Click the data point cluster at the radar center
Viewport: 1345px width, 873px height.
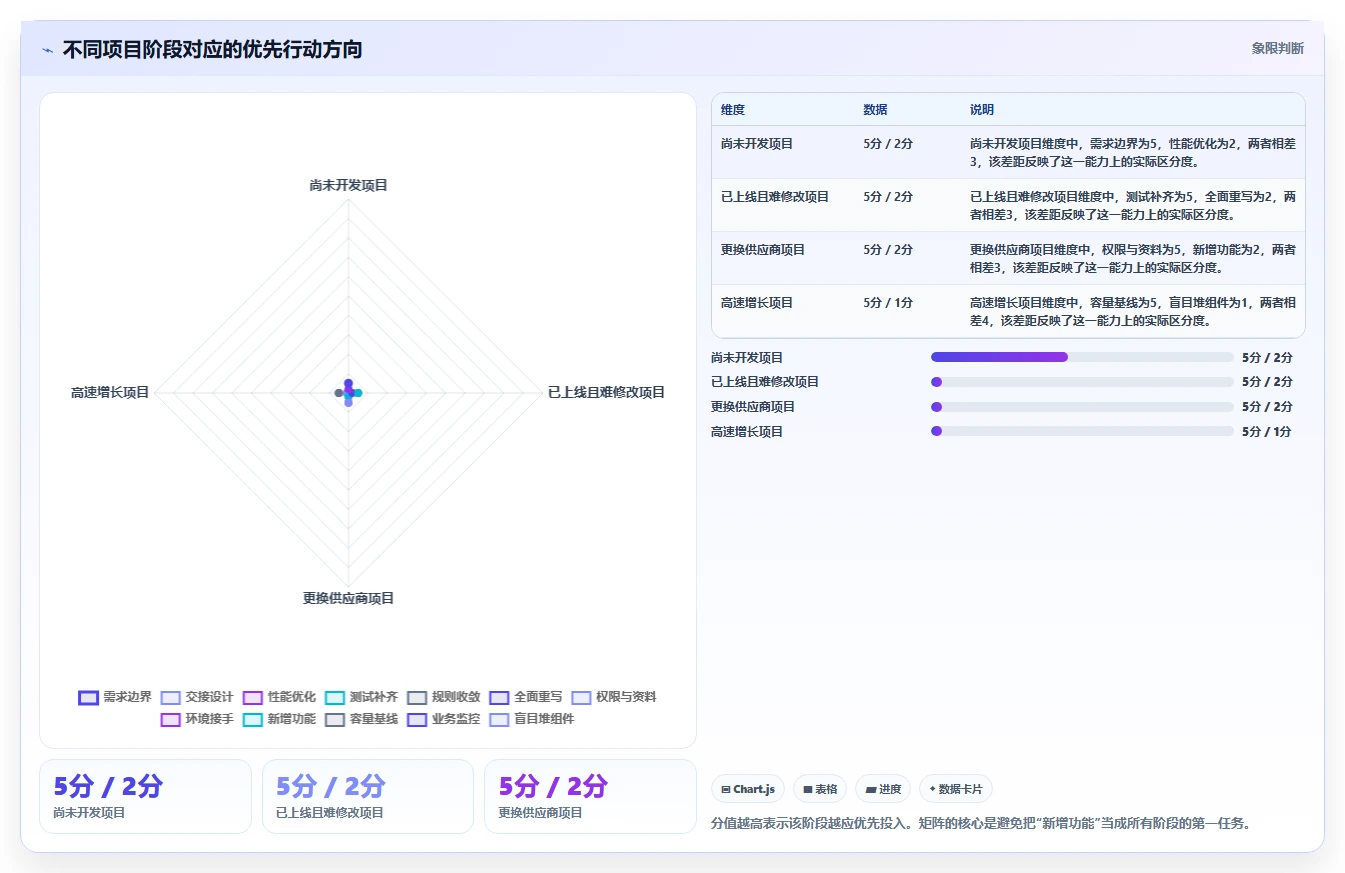click(348, 393)
